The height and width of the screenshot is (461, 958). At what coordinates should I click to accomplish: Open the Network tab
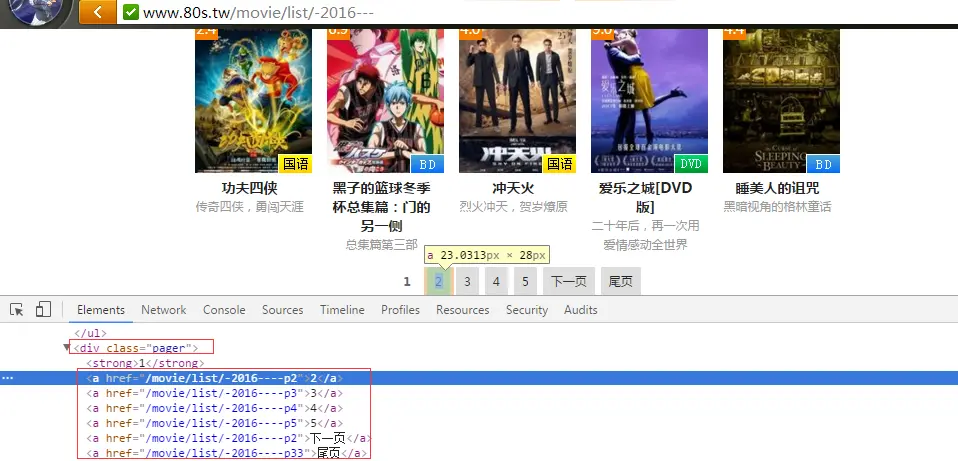pos(164,310)
